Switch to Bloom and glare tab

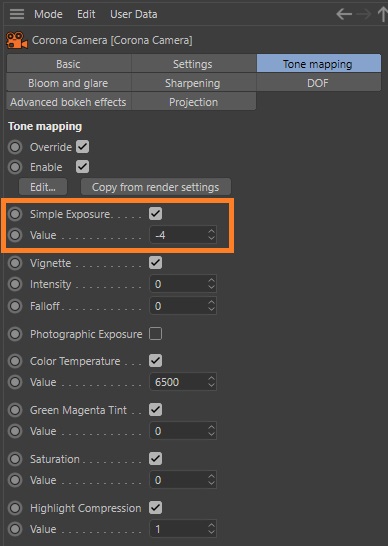click(69, 83)
